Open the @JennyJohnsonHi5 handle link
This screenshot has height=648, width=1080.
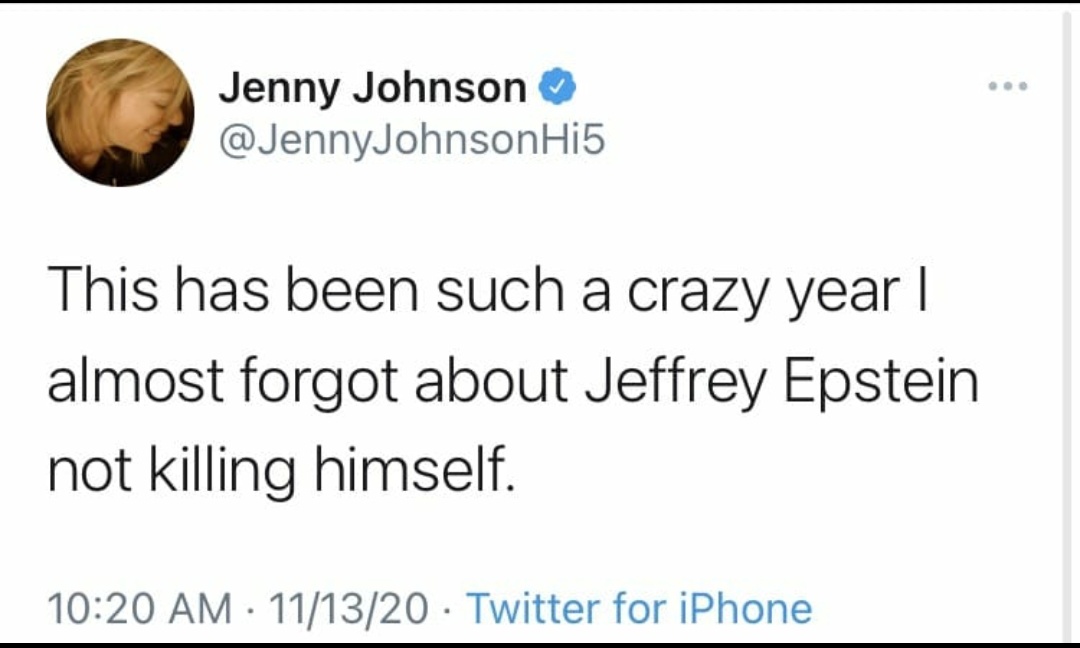[412, 143]
